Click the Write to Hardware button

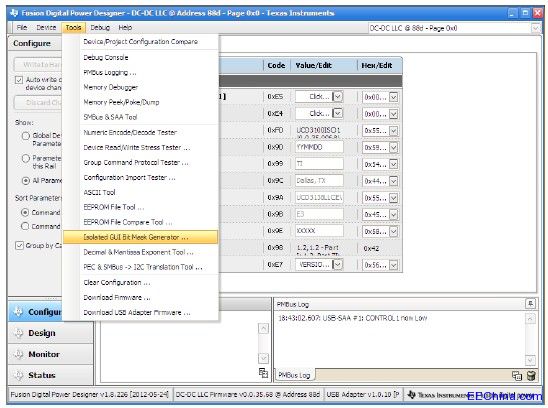(38, 65)
